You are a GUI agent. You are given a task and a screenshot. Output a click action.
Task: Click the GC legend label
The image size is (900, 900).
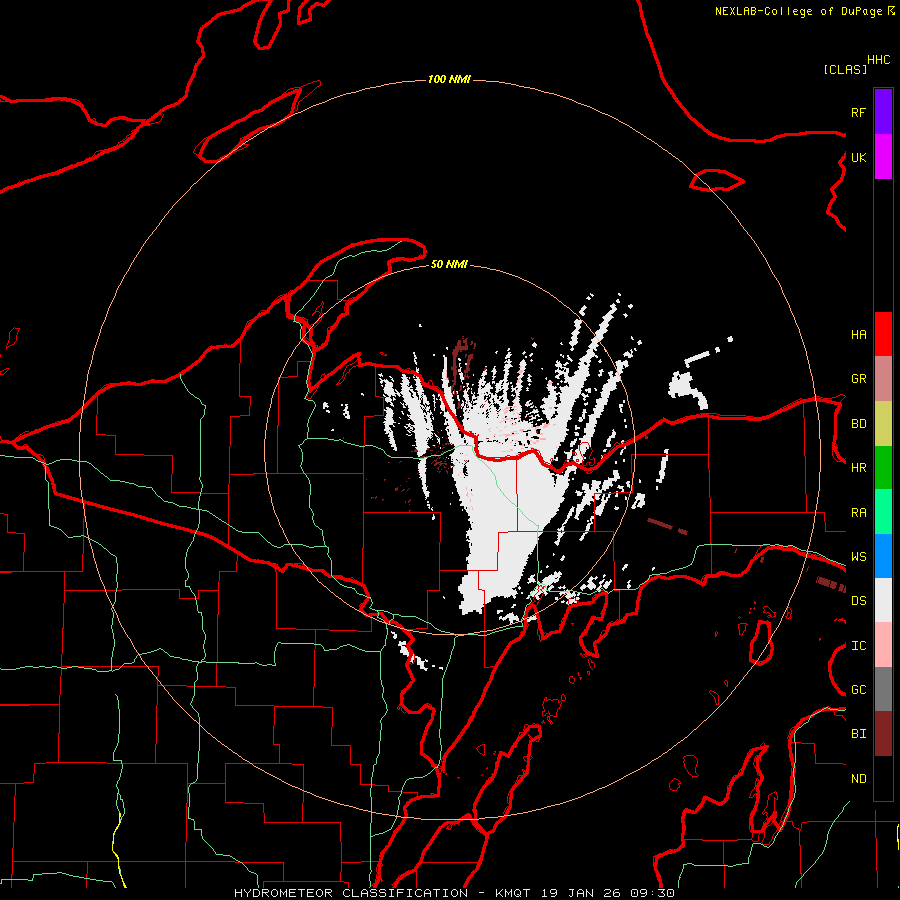pyautogui.click(x=858, y=690)
